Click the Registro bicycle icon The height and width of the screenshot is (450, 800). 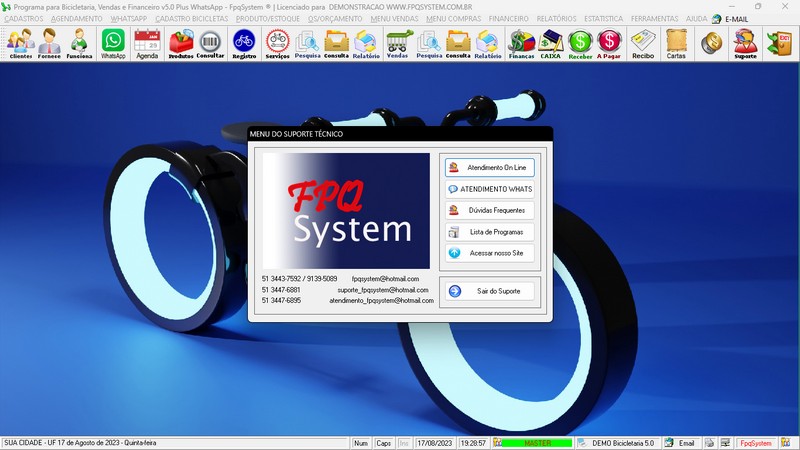(x=243, y=43)
